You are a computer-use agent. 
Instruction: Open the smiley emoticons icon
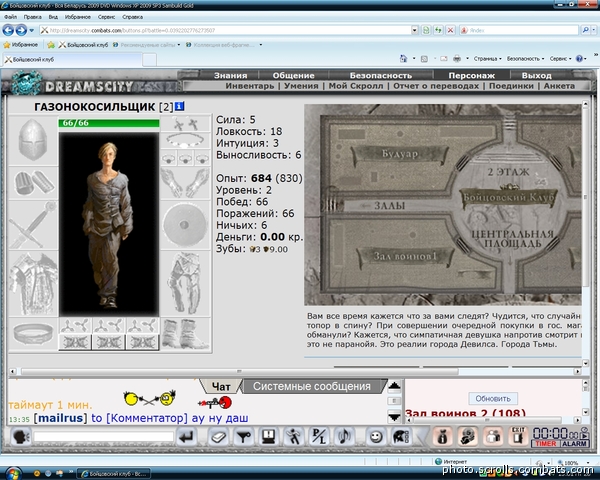(x=377, y=437)
